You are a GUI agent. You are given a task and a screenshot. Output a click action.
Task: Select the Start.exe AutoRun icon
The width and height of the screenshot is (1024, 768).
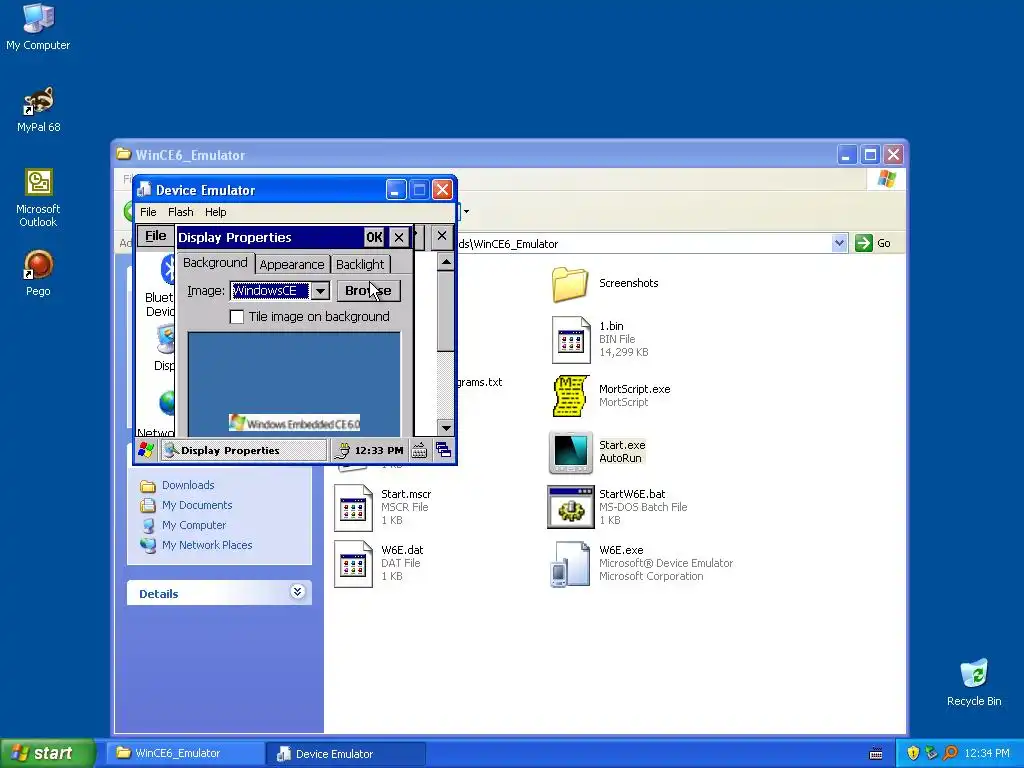pos(571,452)
